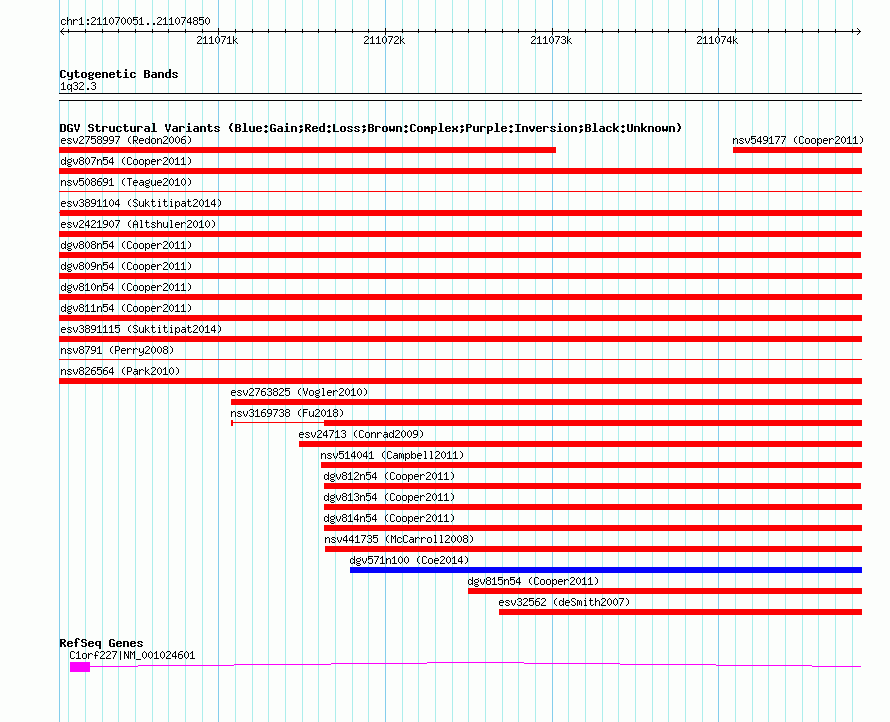890x722 pixels.
Task: Click the red bar for esv2763825
Action: (x=547, y=402)
